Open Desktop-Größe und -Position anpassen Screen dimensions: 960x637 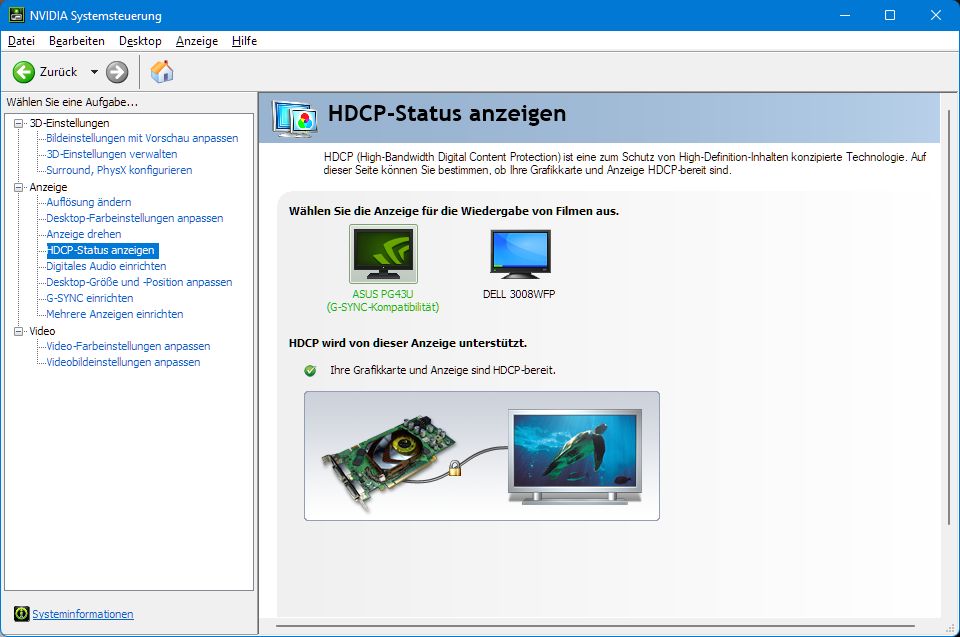point(140,282)
